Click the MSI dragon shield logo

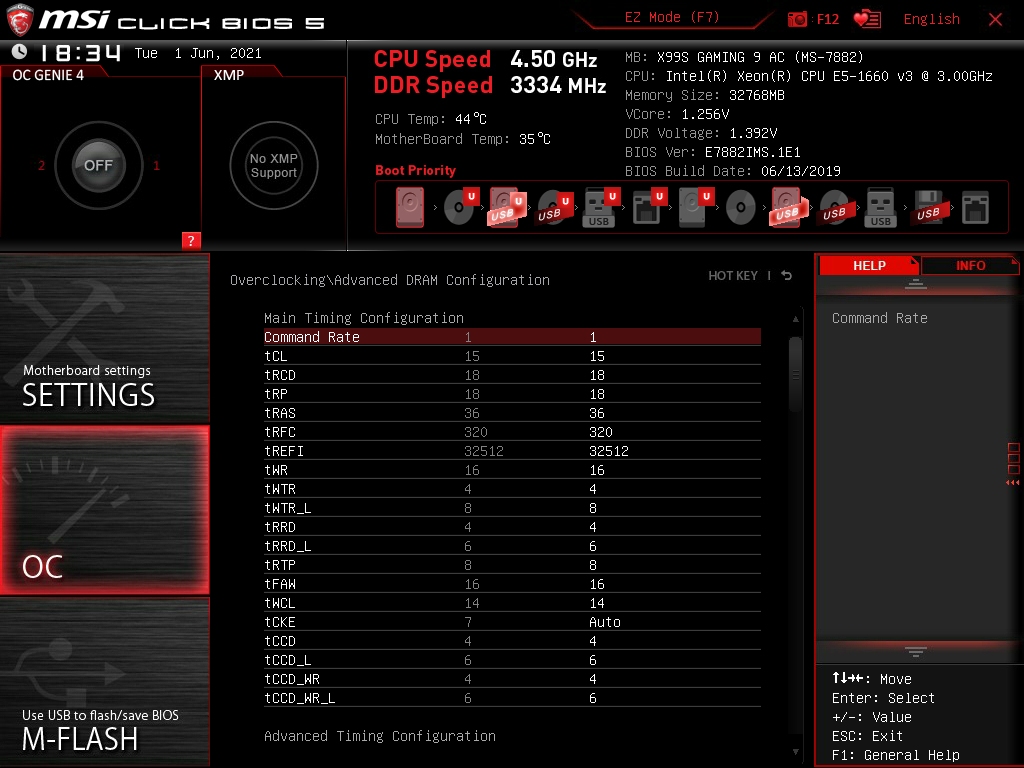(20, 20)
